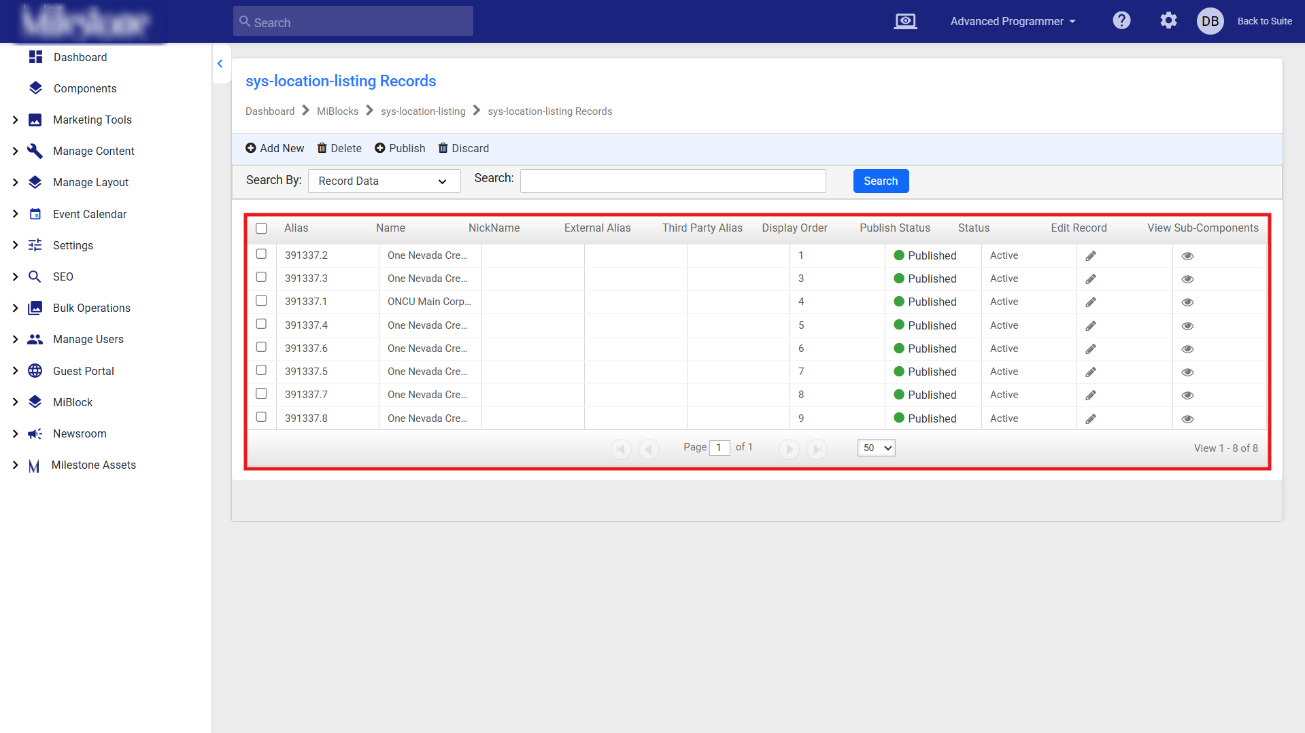This screenshot has width=1305, height=733.
Task: Open the help question mark icon
Action: tap(1122, 21)
